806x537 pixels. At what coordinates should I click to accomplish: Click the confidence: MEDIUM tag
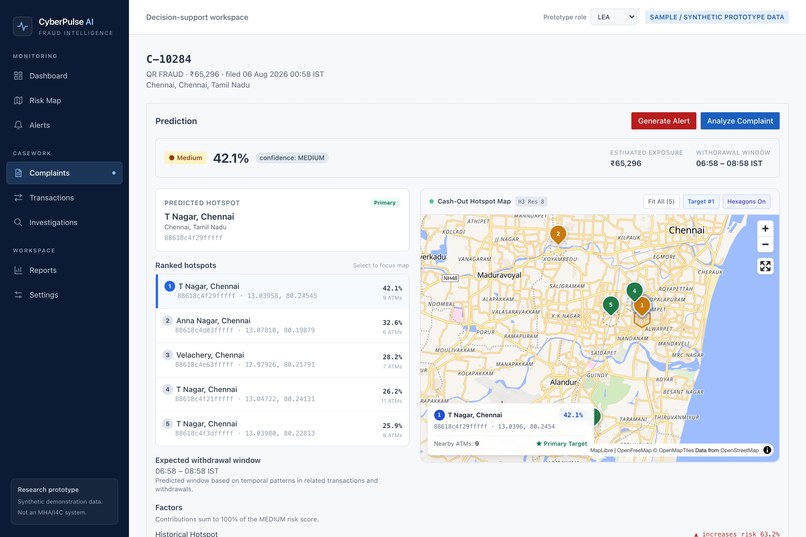pos(291,158)
